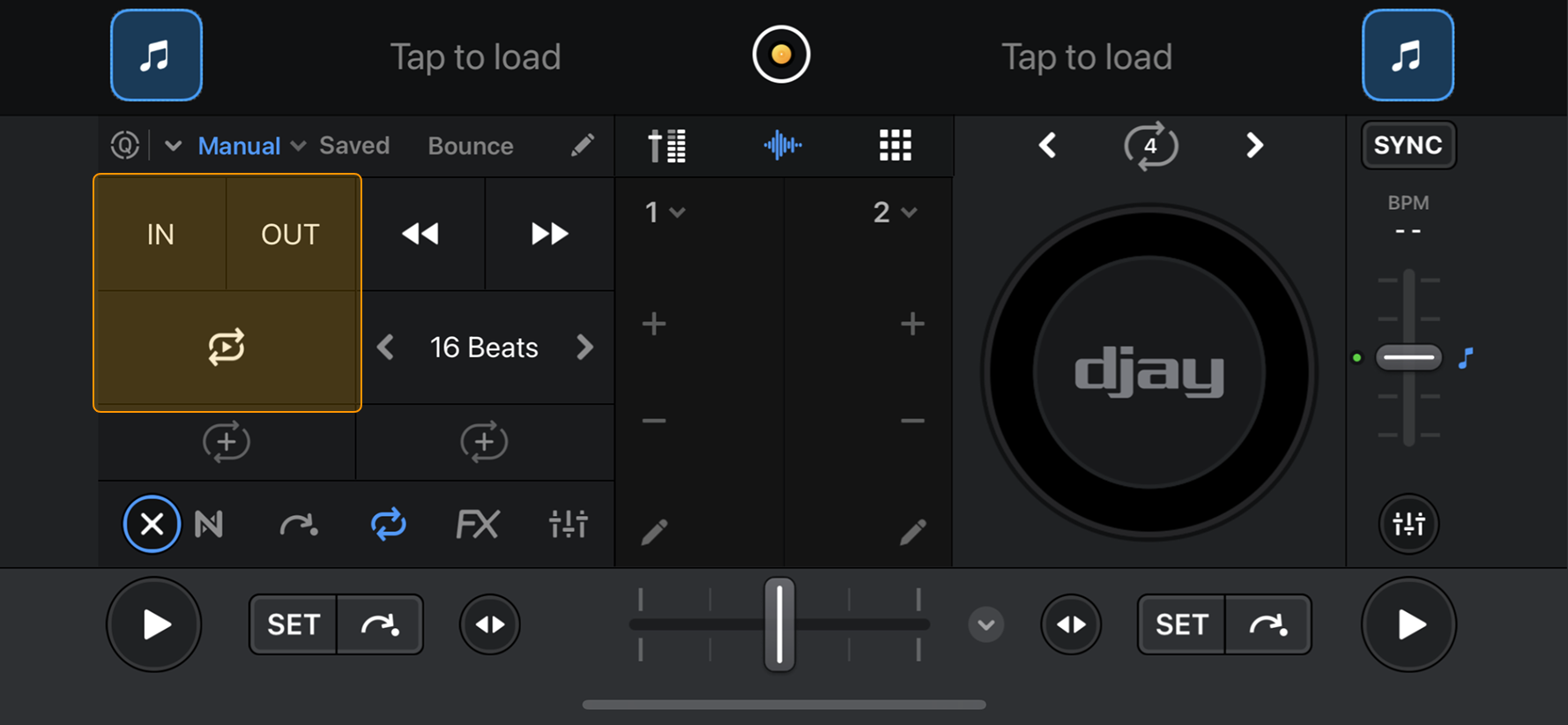The height and width of the screenshot is (725, 1568).
Task: Click the minus under deck 1
Action: [654, 421]
